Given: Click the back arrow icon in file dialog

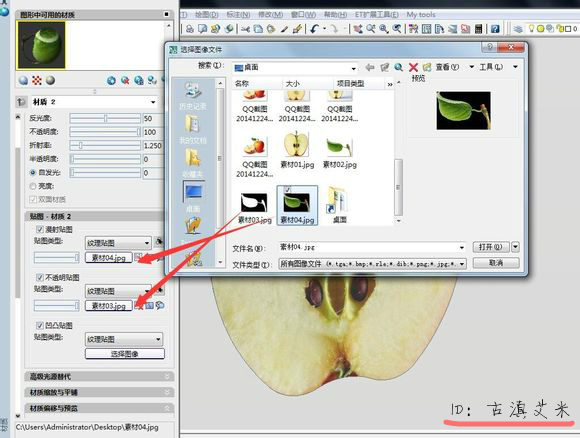Looking at the screenshot, I should (x=370, y=67).
